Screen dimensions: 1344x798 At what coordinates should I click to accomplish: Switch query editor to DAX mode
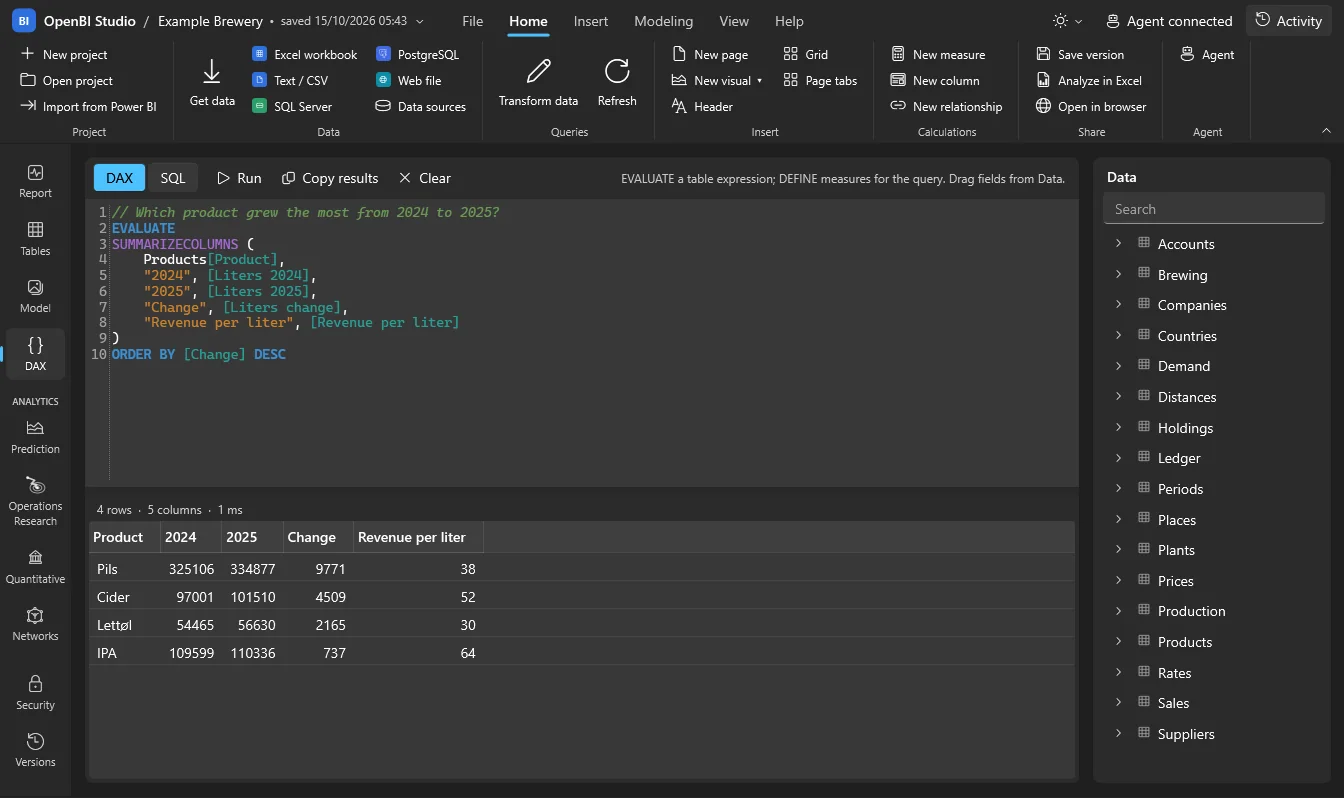click(119, 178)
